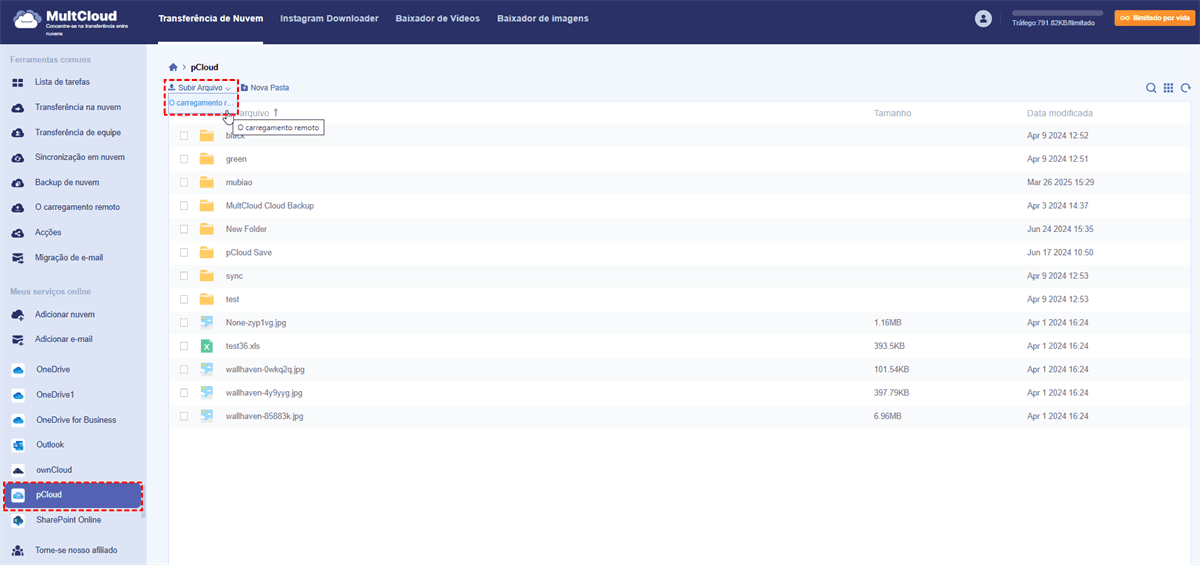Click the search magnifier icon
Screen dimensions: 1200x565
(x=1151, y=88)
